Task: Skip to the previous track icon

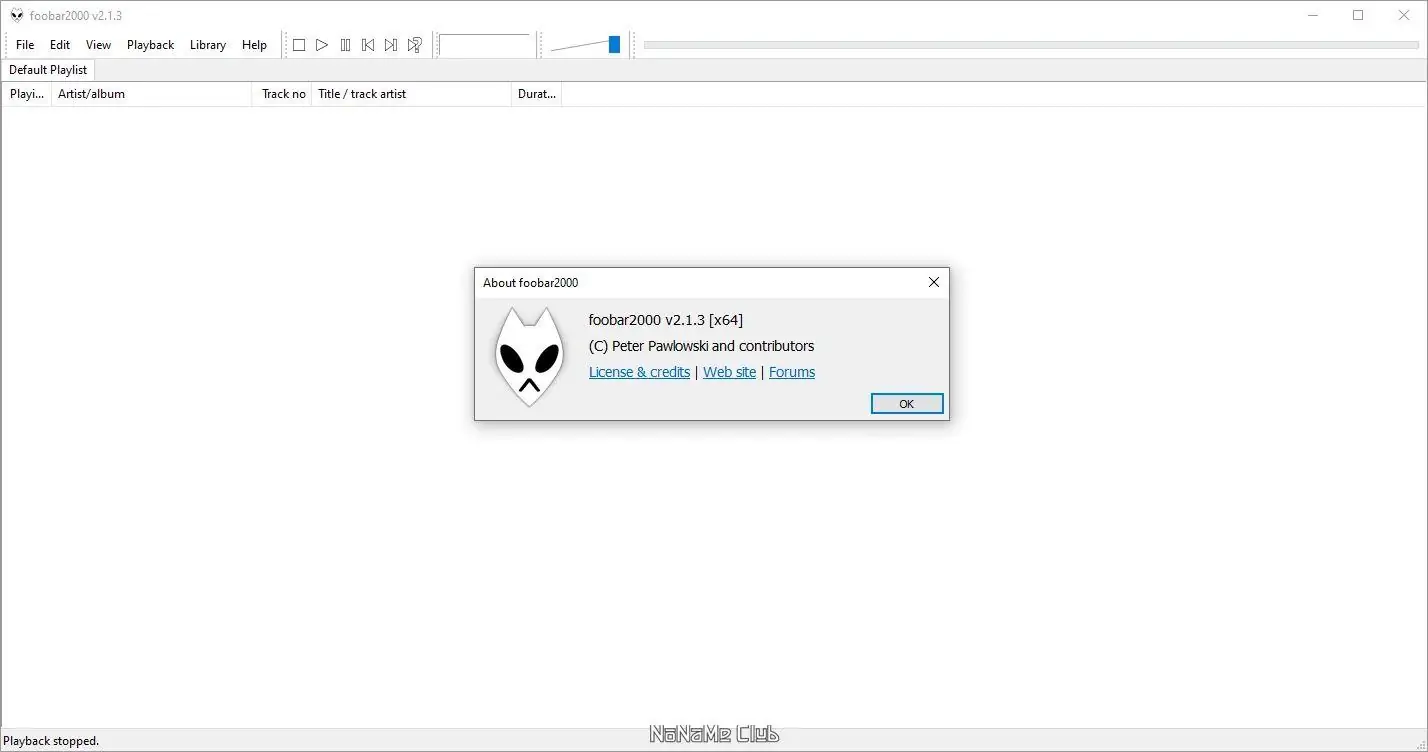Action: (x=368, y=45)
